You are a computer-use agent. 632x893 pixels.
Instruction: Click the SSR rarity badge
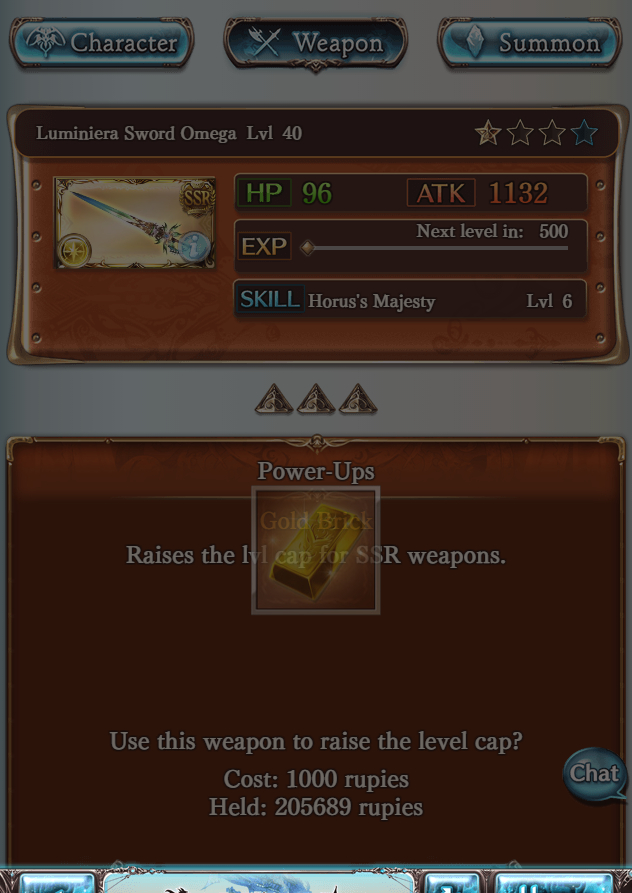point(197,198)
